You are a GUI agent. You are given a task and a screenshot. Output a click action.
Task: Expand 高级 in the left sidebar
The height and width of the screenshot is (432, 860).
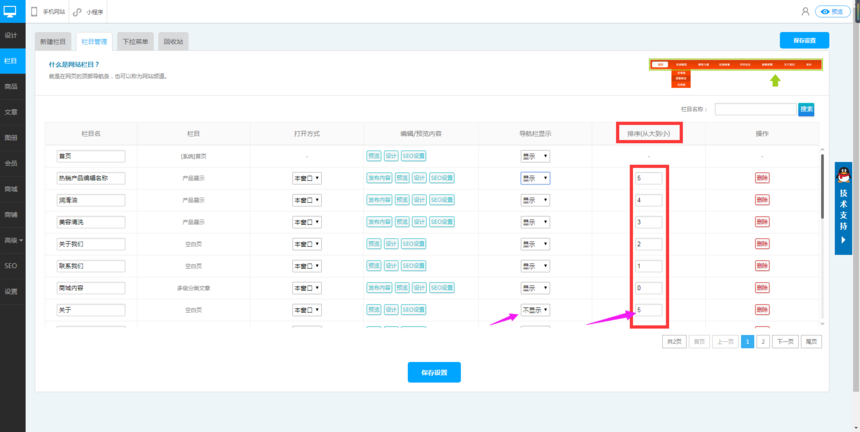13,240
